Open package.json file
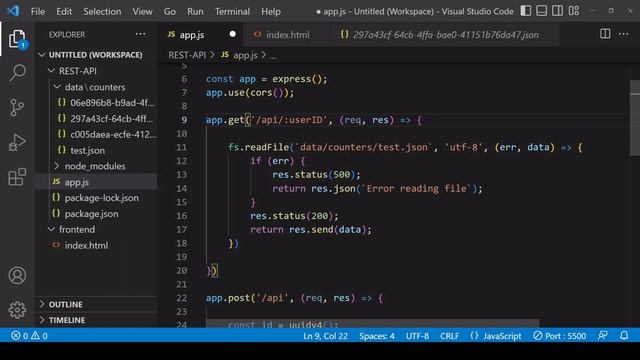The width and height of the screenshot is (640, 360). [91, 214]
